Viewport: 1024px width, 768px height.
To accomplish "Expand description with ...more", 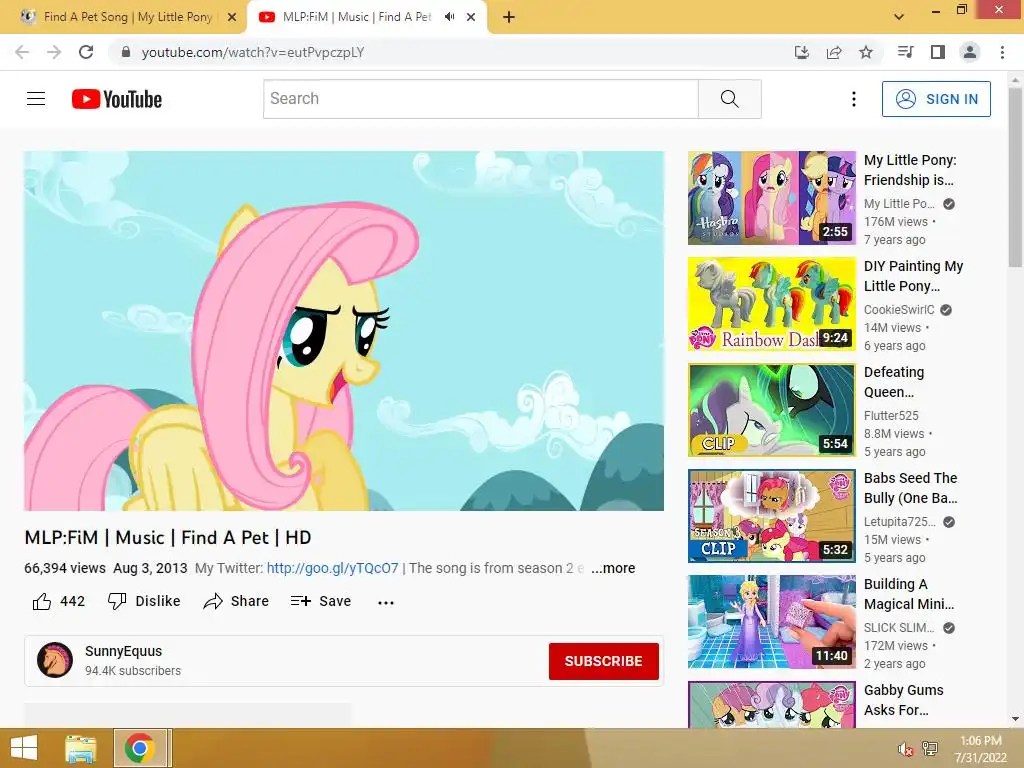I will click(x=613, y=568).
